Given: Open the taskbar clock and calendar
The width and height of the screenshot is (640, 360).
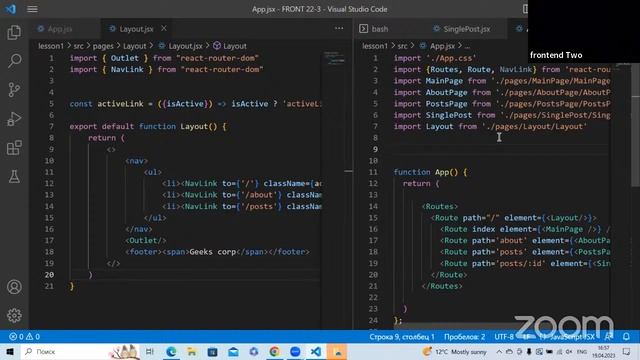Looking at the screenshot, I should tap(604, 351).
